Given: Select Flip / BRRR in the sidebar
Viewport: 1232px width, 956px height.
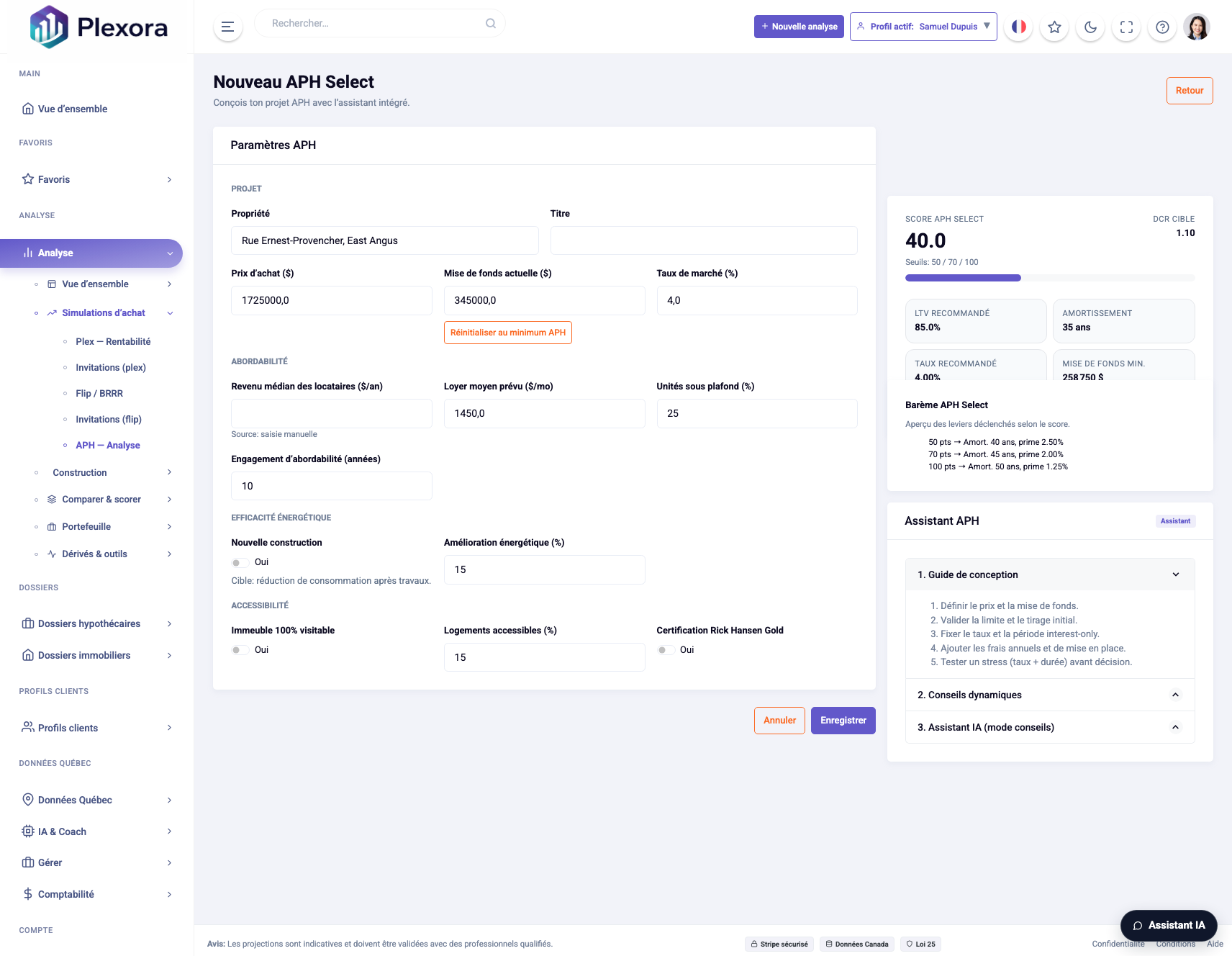Looking at the screenshot, I should tap(99, 393).
